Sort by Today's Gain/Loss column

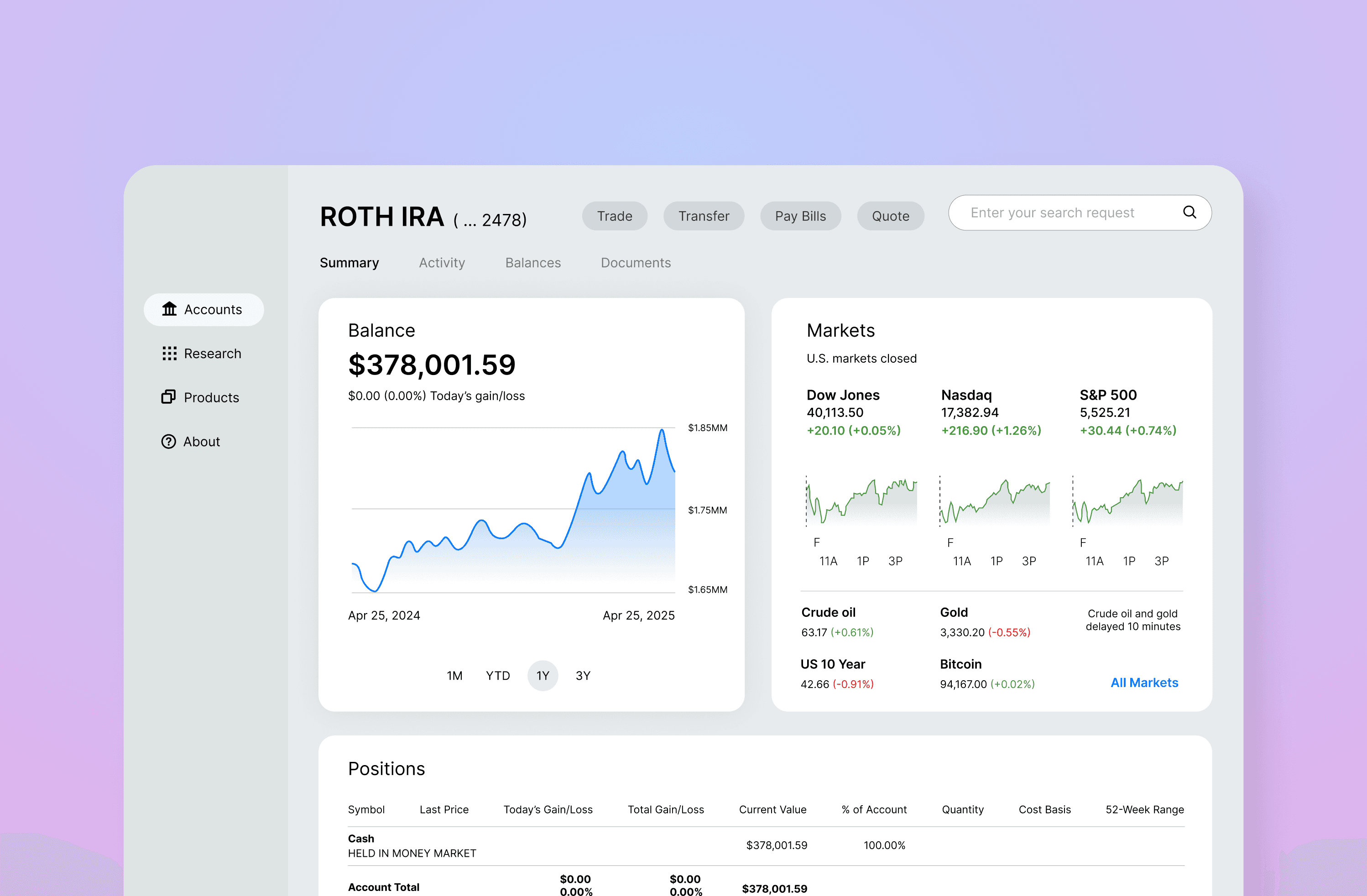coord(548,809)
